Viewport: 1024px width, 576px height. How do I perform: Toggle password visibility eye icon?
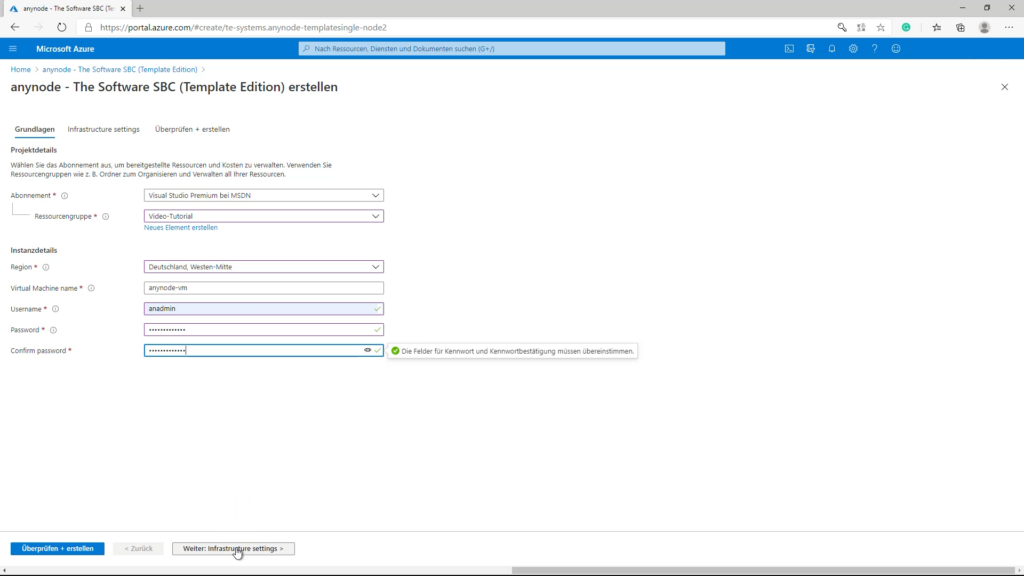(x=368, y=350)
